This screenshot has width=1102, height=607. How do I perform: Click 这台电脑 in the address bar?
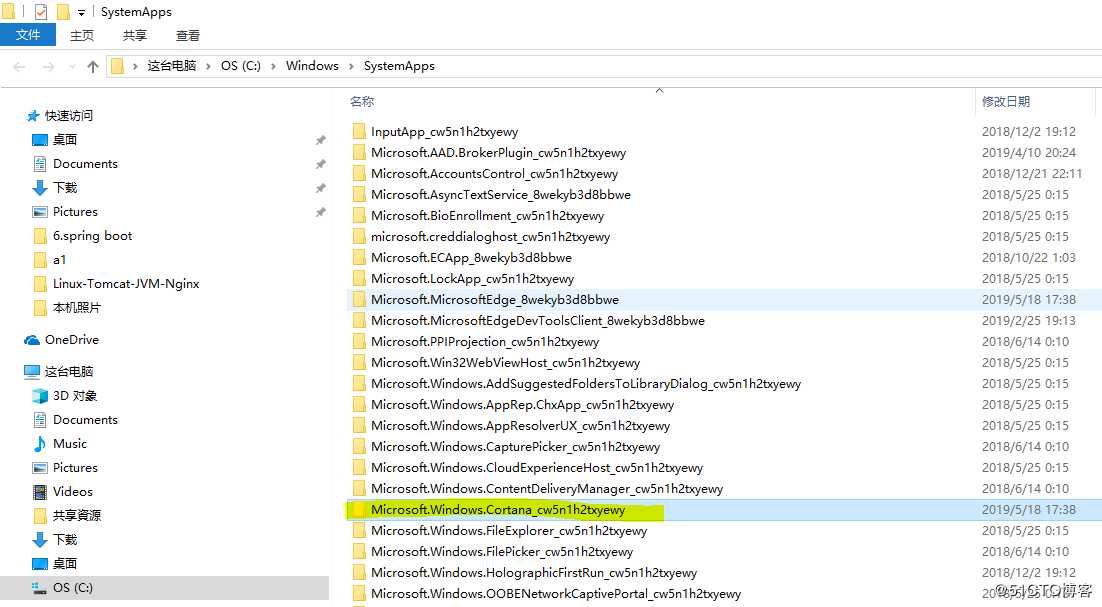tap(171, 66)
